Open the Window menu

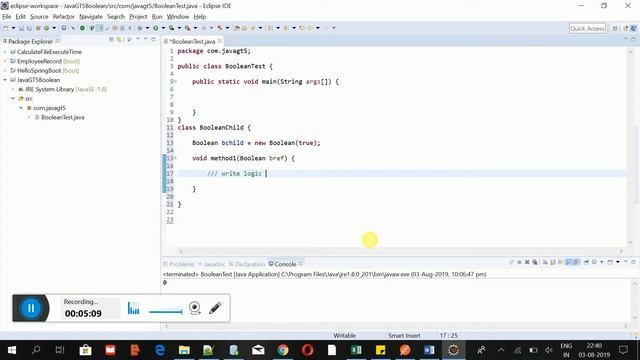[178, 17]
